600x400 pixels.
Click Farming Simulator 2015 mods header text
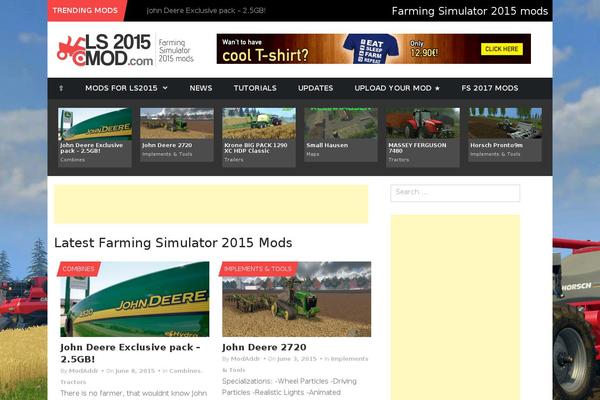(470, 11)
